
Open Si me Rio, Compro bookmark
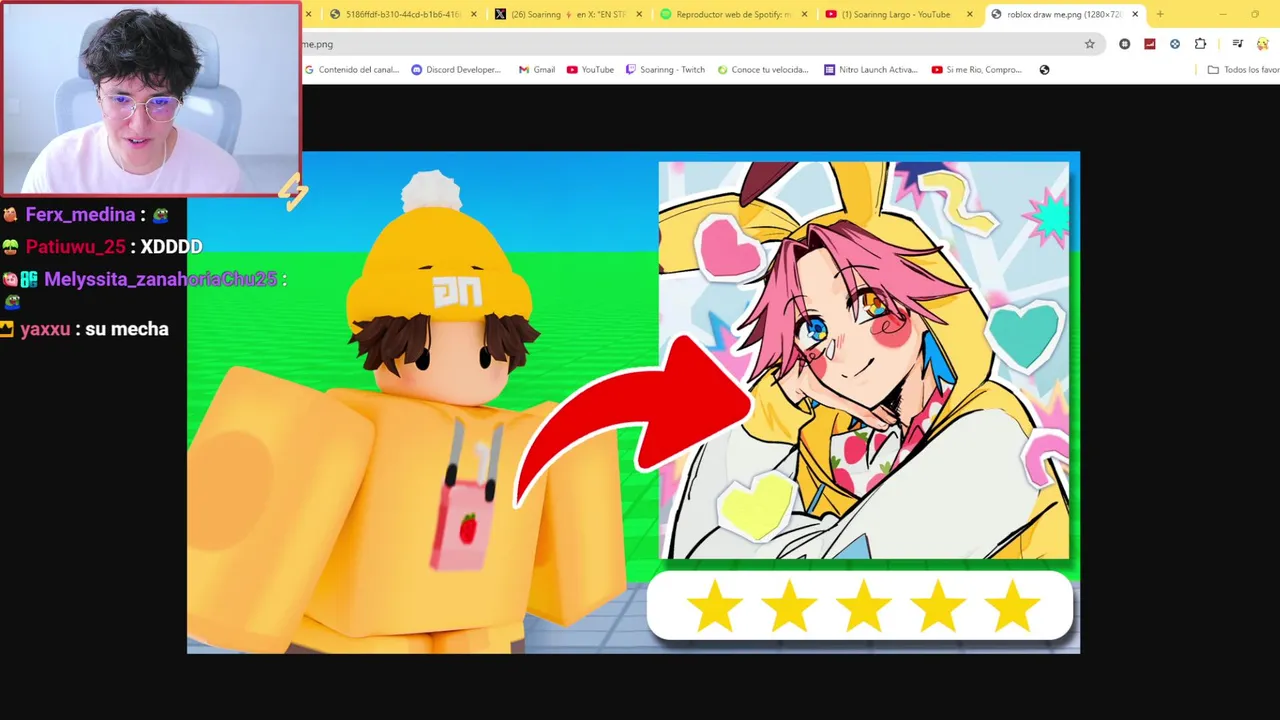pyautogui.click(x=977, y=70)
